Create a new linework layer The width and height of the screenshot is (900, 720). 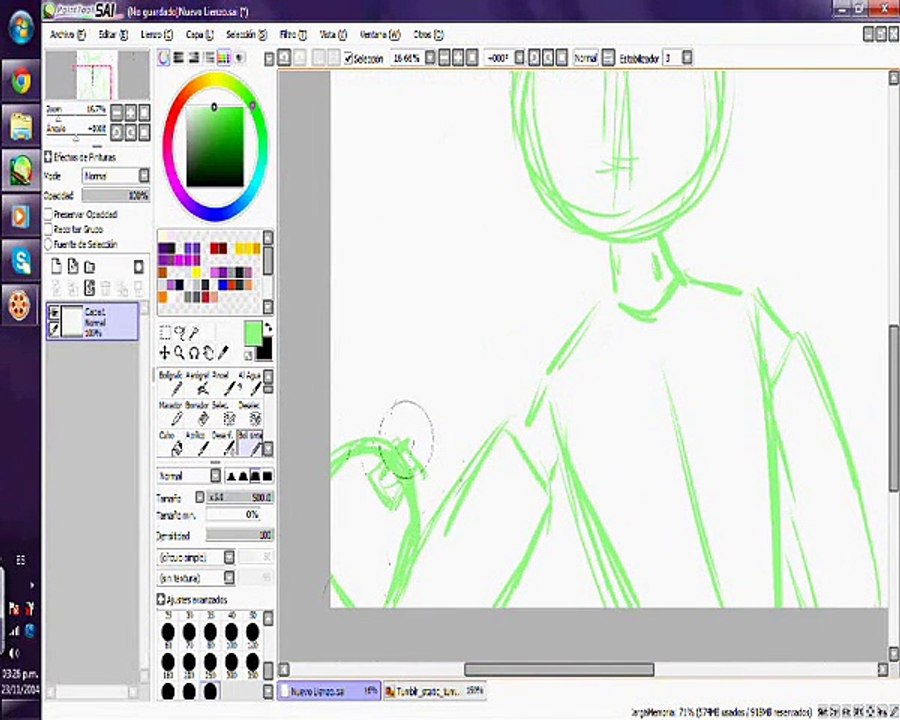coord(73,266)
